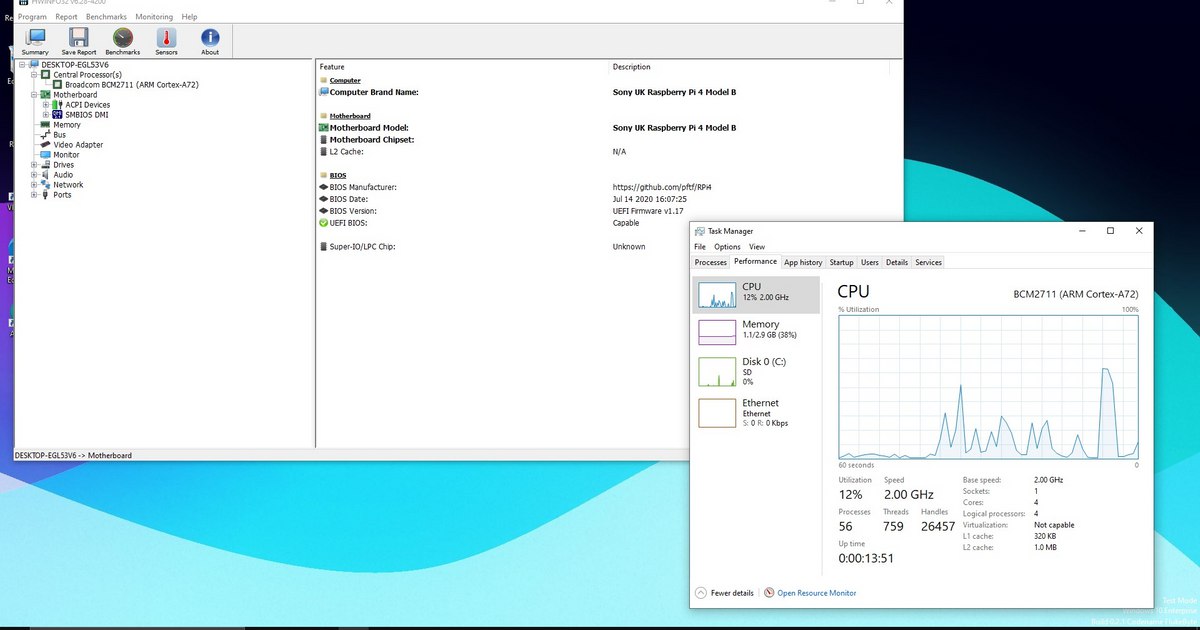Screen dimensions: 1200x630
Task: Open the Help menu in HWiNFO
Action: coord(190,17)
